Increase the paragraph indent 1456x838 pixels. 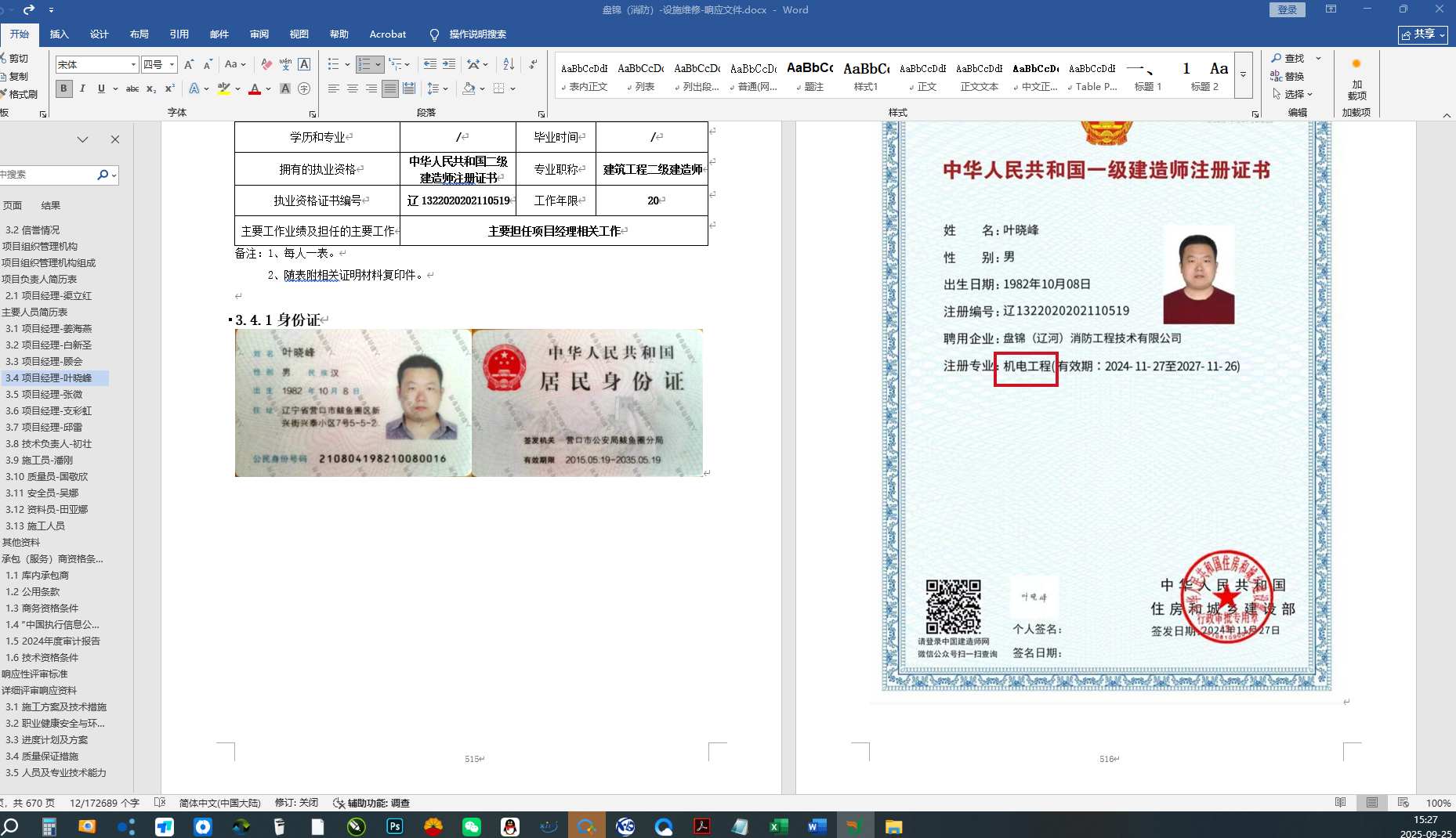448,64
